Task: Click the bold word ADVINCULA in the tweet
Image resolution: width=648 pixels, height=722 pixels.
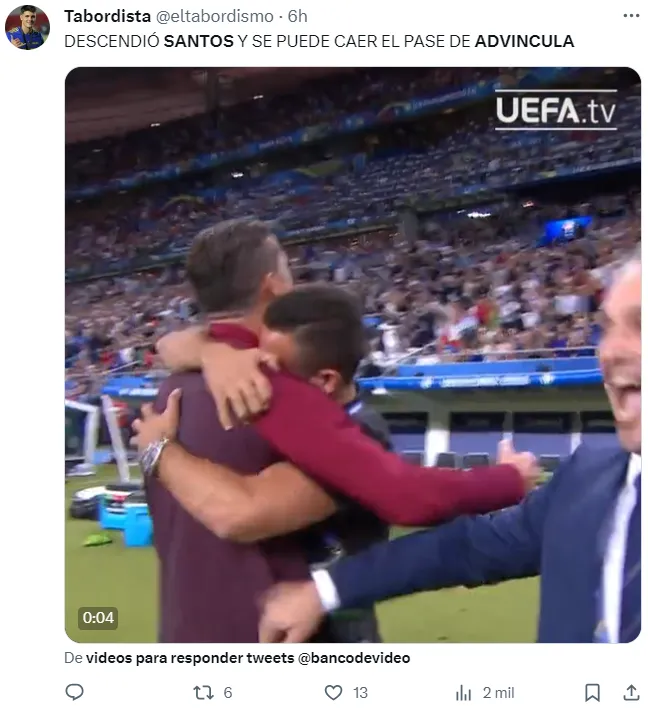Action: click(x=525, y=41)
